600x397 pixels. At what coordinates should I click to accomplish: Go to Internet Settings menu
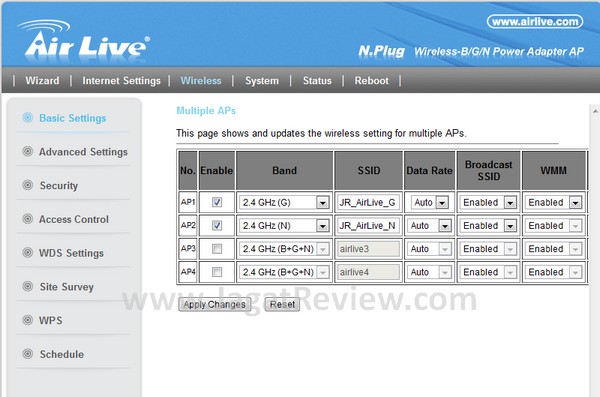click(121, 81)
